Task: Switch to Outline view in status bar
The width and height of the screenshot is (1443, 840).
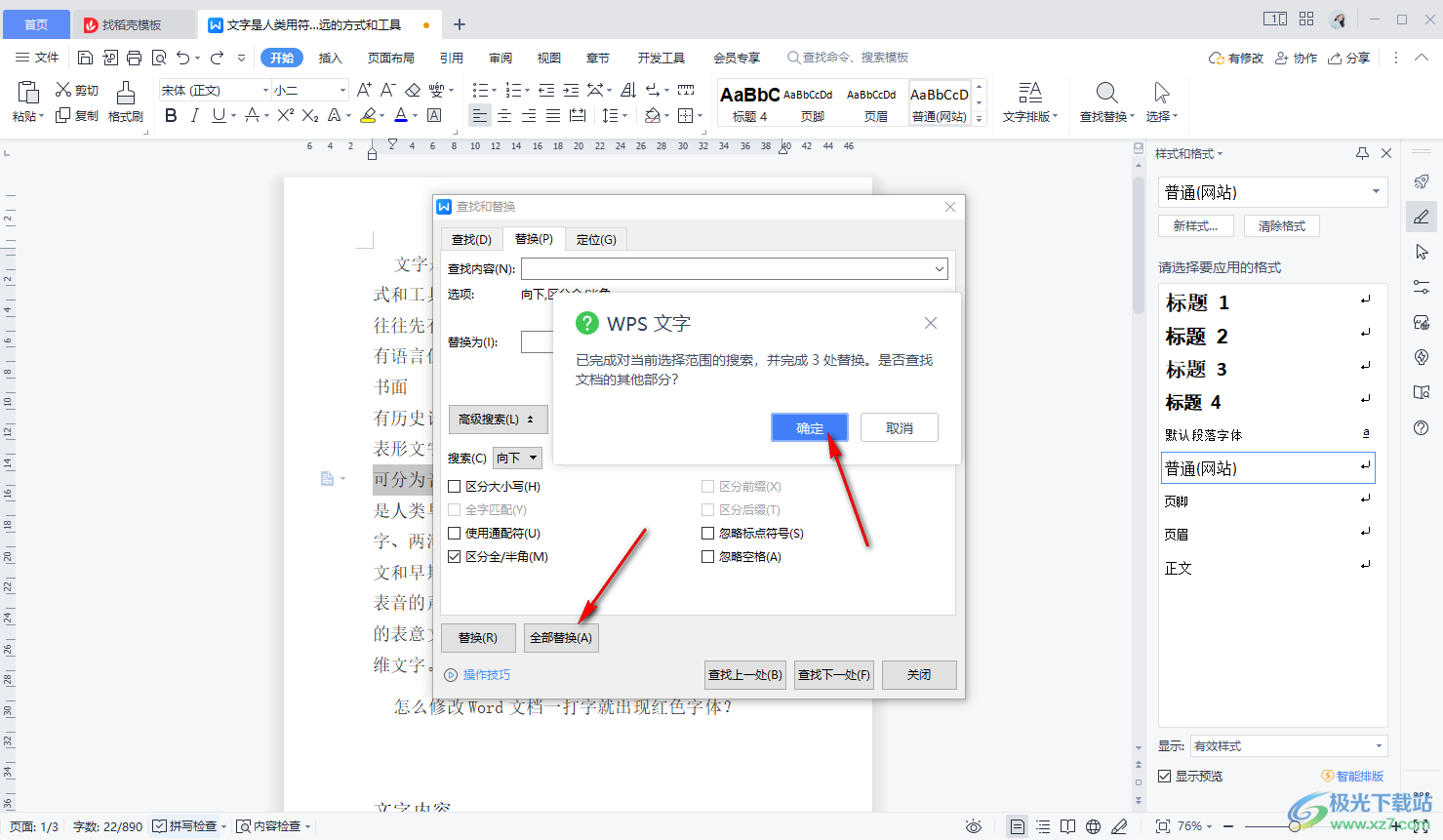Action: click(1043, 826)
